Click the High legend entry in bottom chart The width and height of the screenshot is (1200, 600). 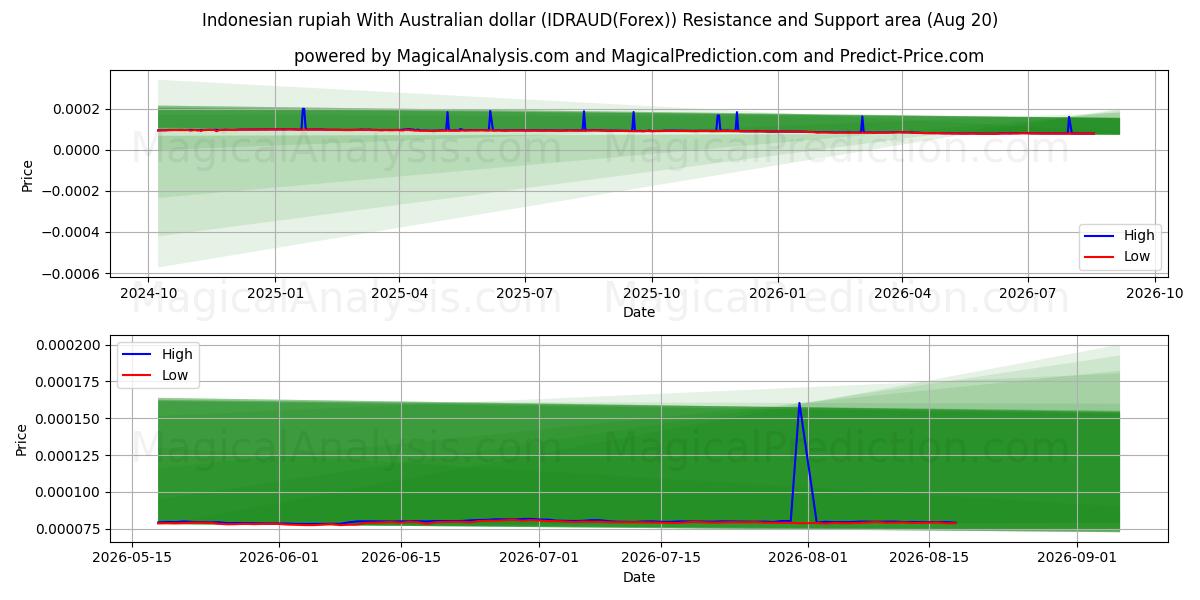(x=160, y=355)
